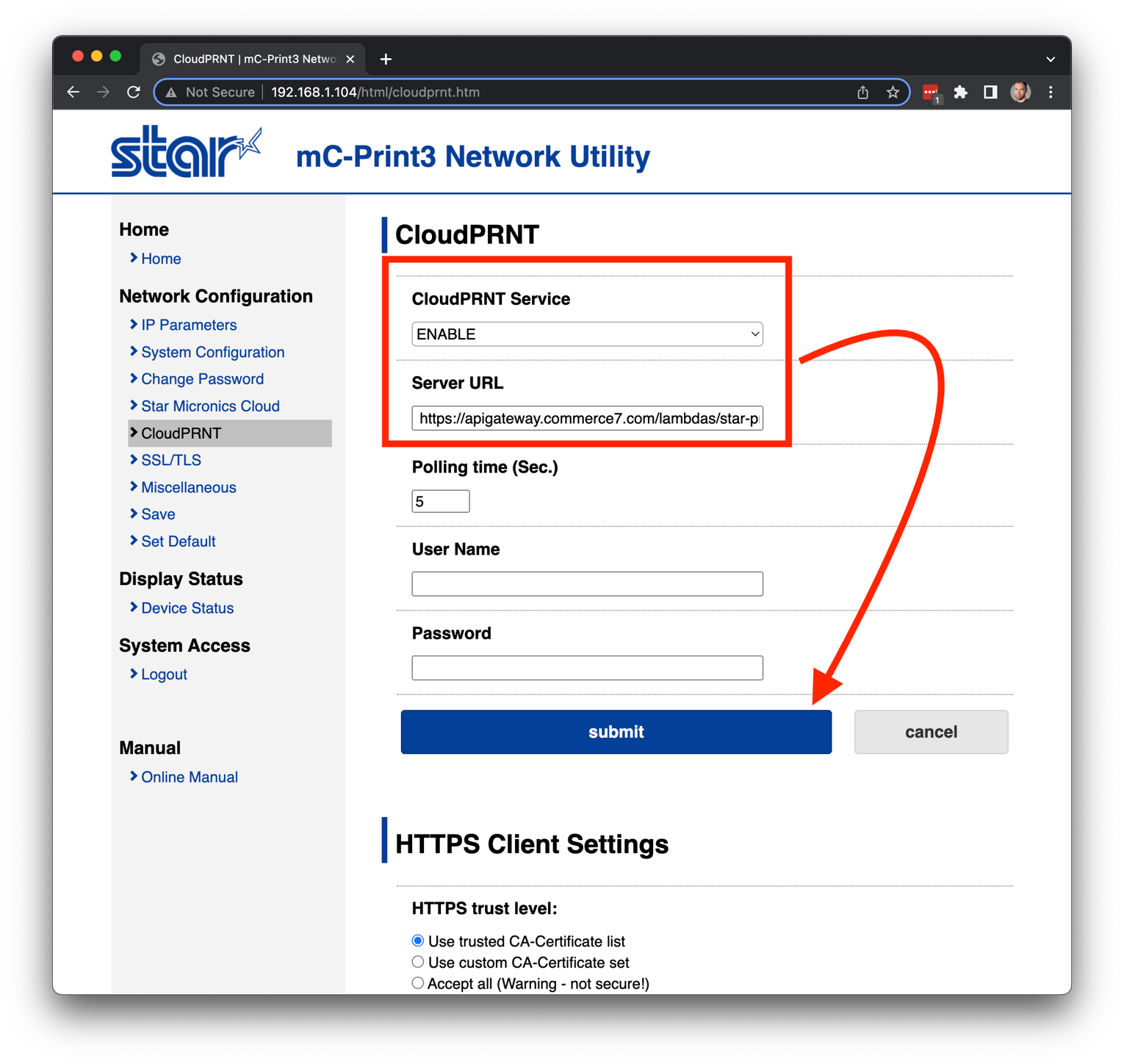Expand the tab search chevron

[x=1051, y=59]
